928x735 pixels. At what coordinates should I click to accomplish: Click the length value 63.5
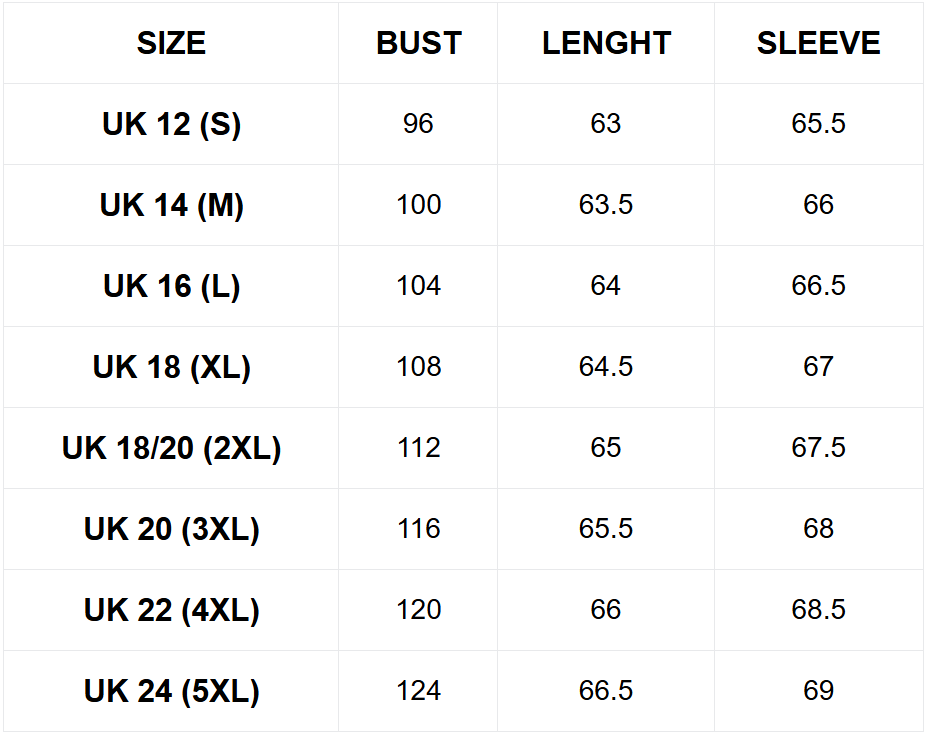click(606, 205)
